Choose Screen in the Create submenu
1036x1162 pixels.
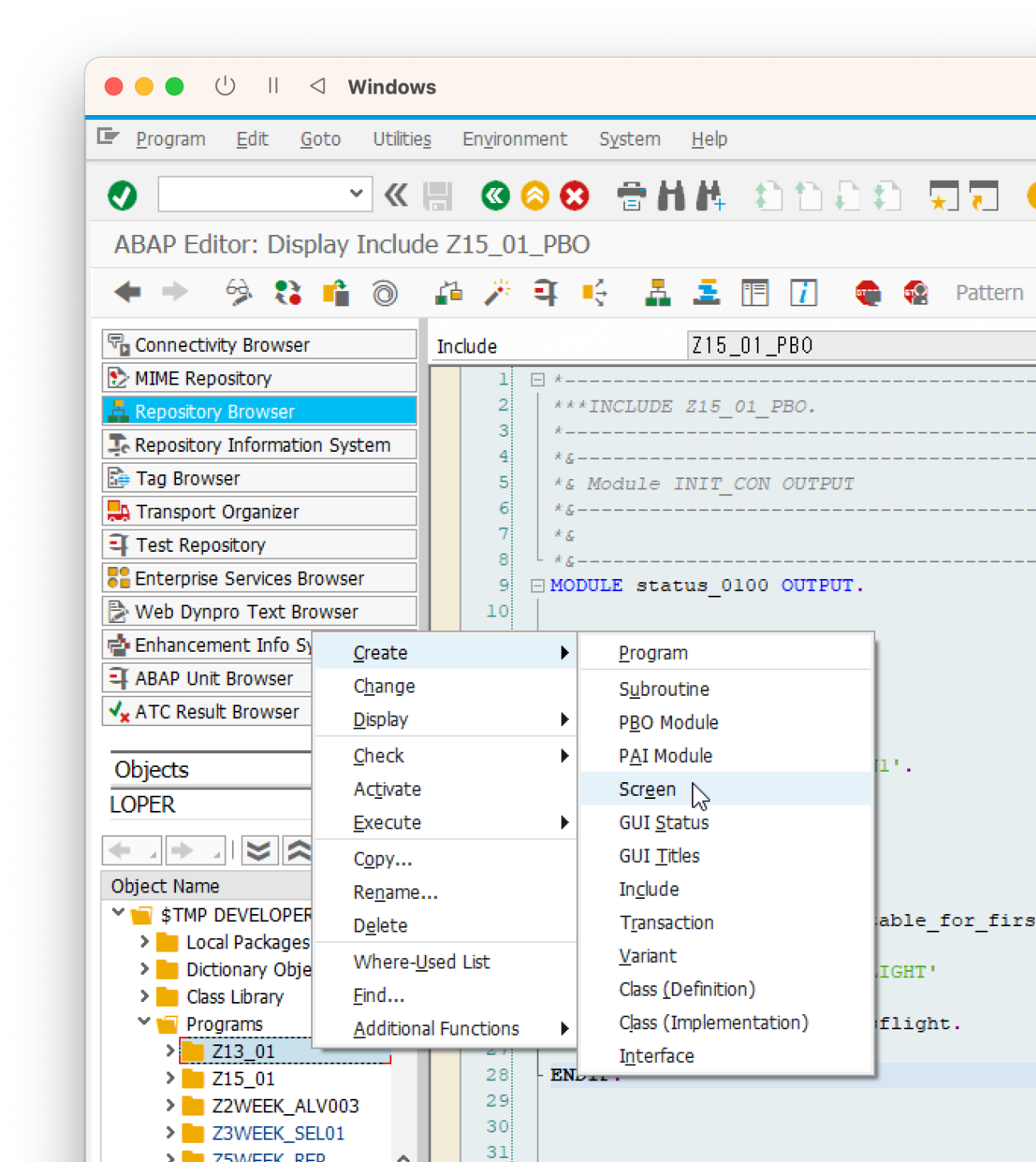coord(726,789)
